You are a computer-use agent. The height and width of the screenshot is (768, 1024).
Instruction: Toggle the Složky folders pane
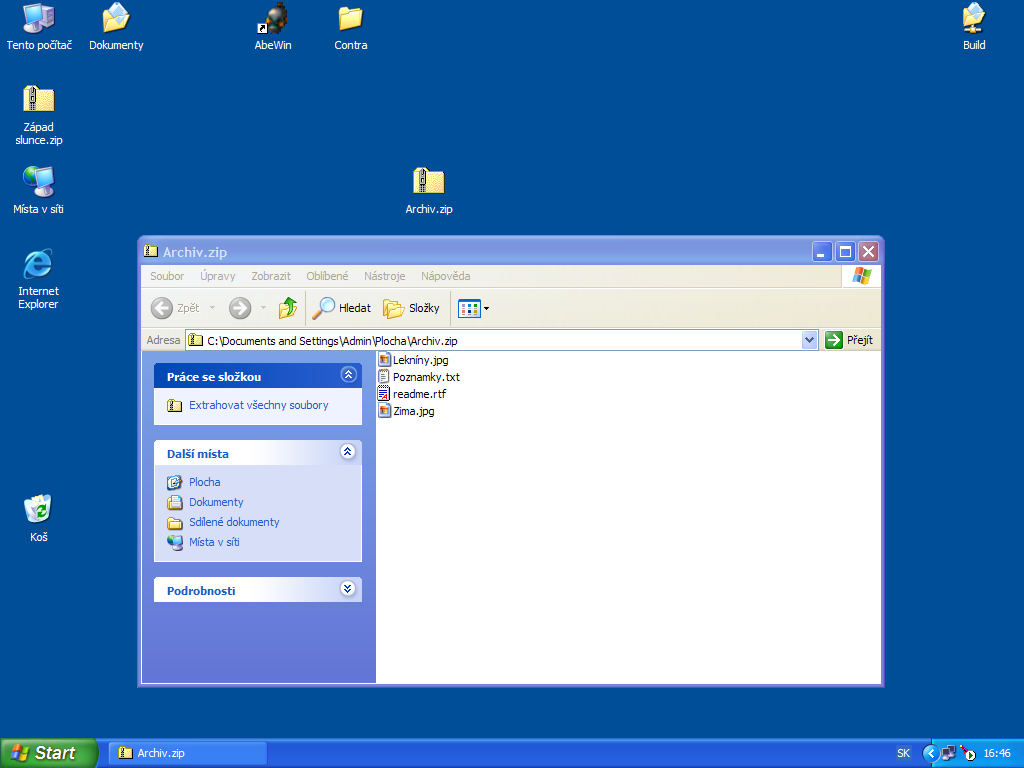(412, 308)
